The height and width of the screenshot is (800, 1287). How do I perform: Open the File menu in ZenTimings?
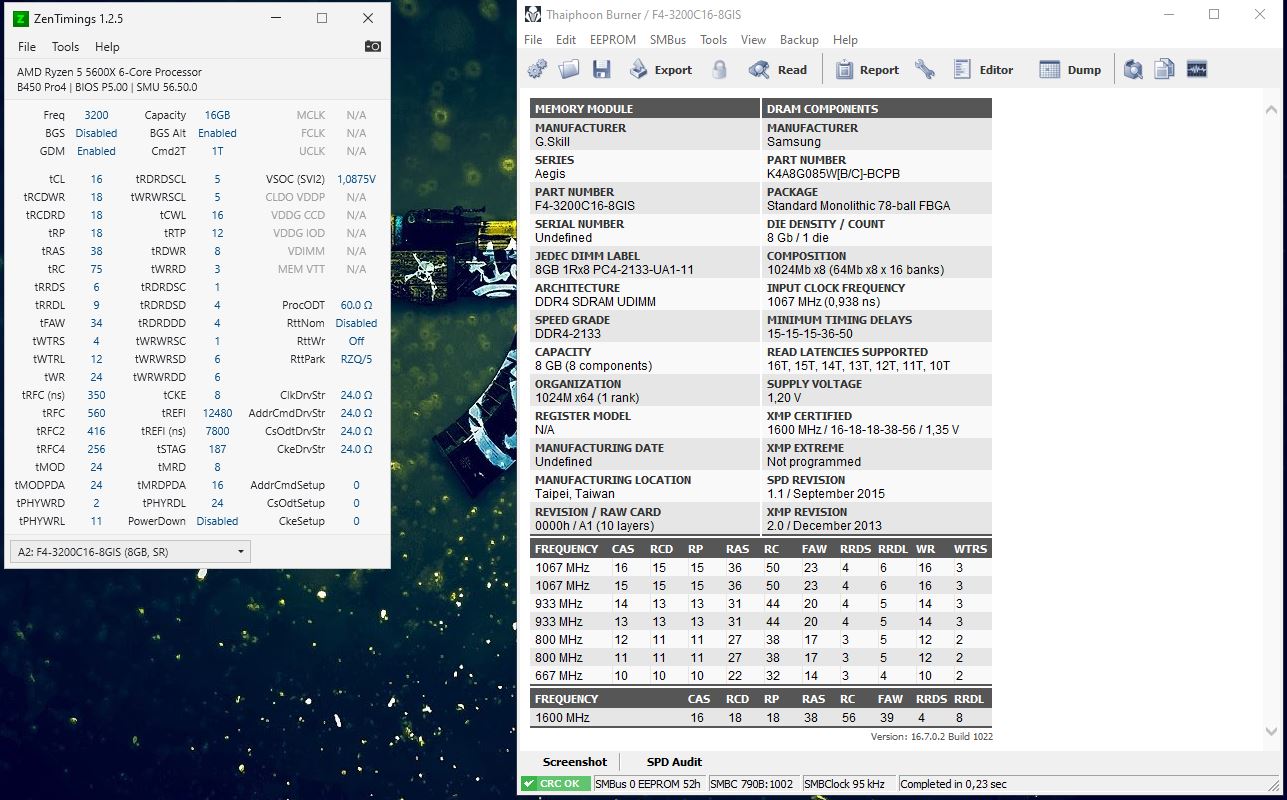[x=27, y=47]
